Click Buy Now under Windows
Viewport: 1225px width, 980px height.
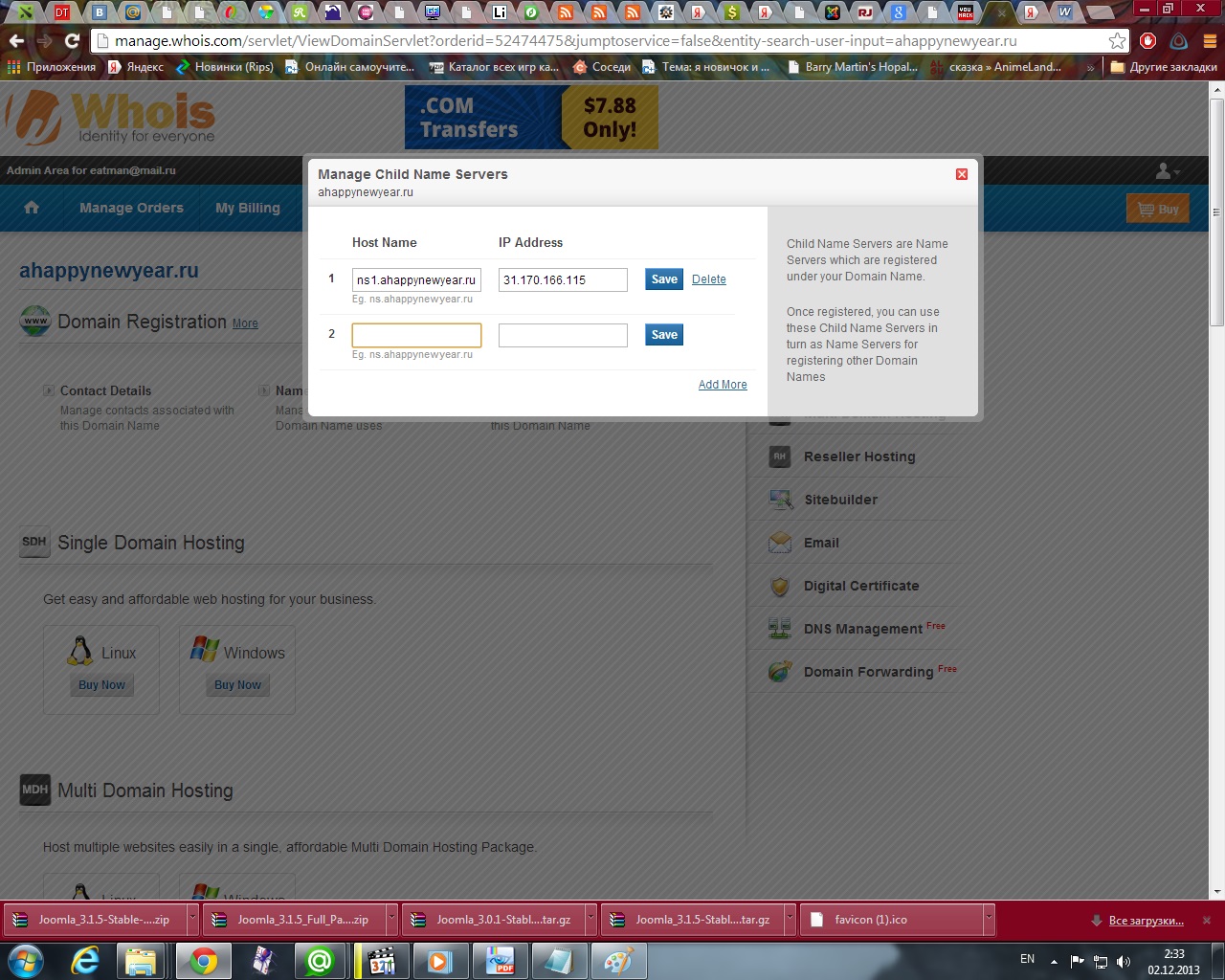237,685
